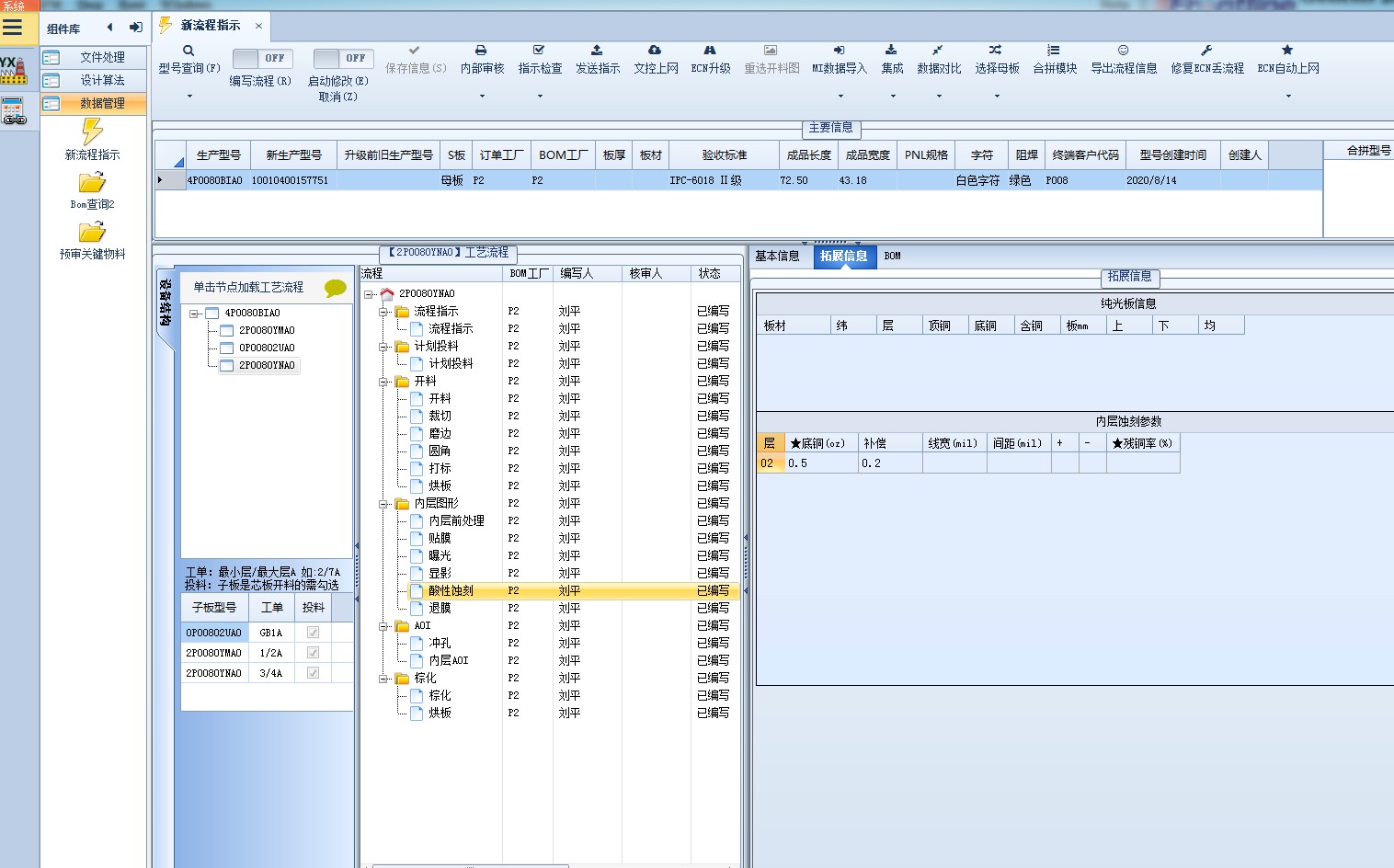
Task: Click MI数据导入 import icon
Action: [839, 51]
